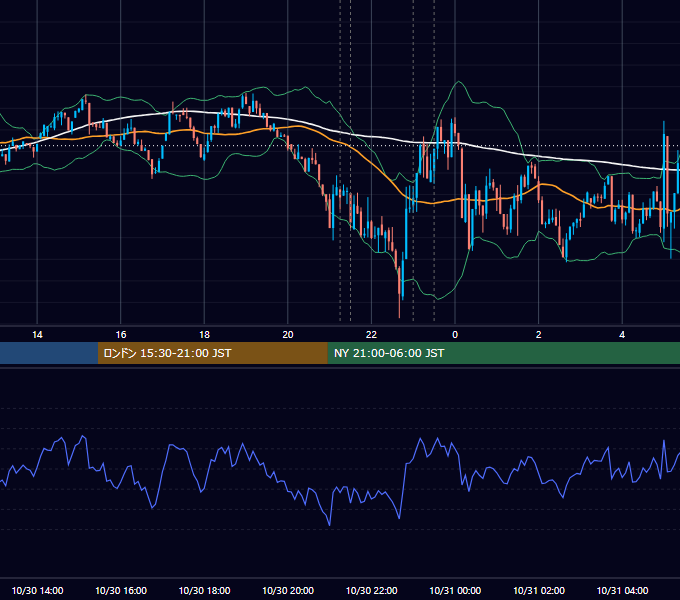Click the 10/31 02:00 date label
The height and width of the screenshot is (600, 680).
coord(539,590)
